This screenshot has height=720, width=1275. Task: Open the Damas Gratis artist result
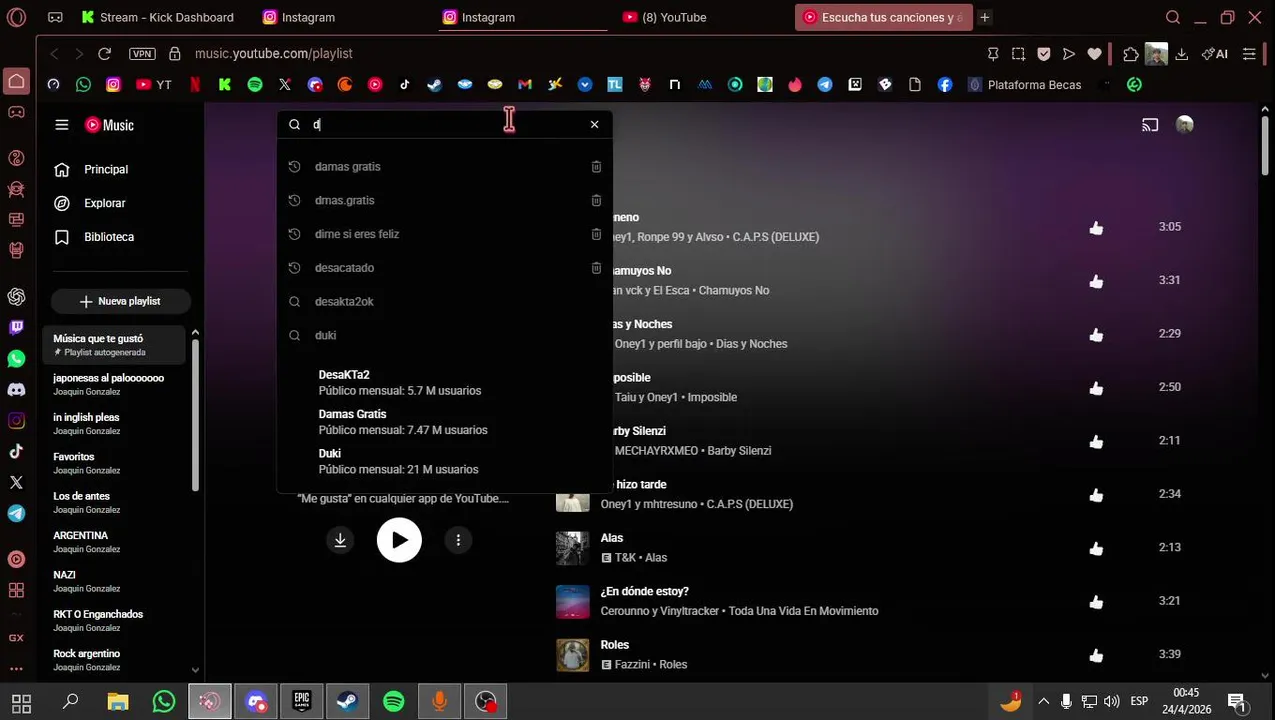click(x=444, y=422)
